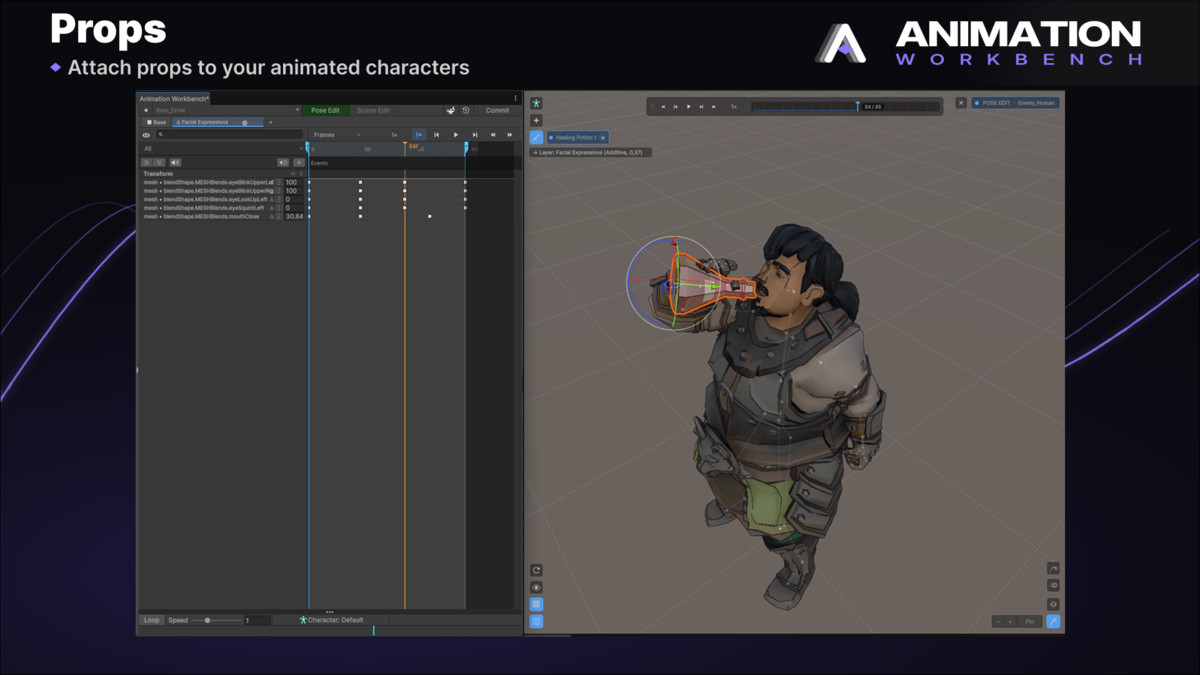Select the Facial Expressions layer tab
Viewport: 1200px width, 675px height.
click(217, 122)
